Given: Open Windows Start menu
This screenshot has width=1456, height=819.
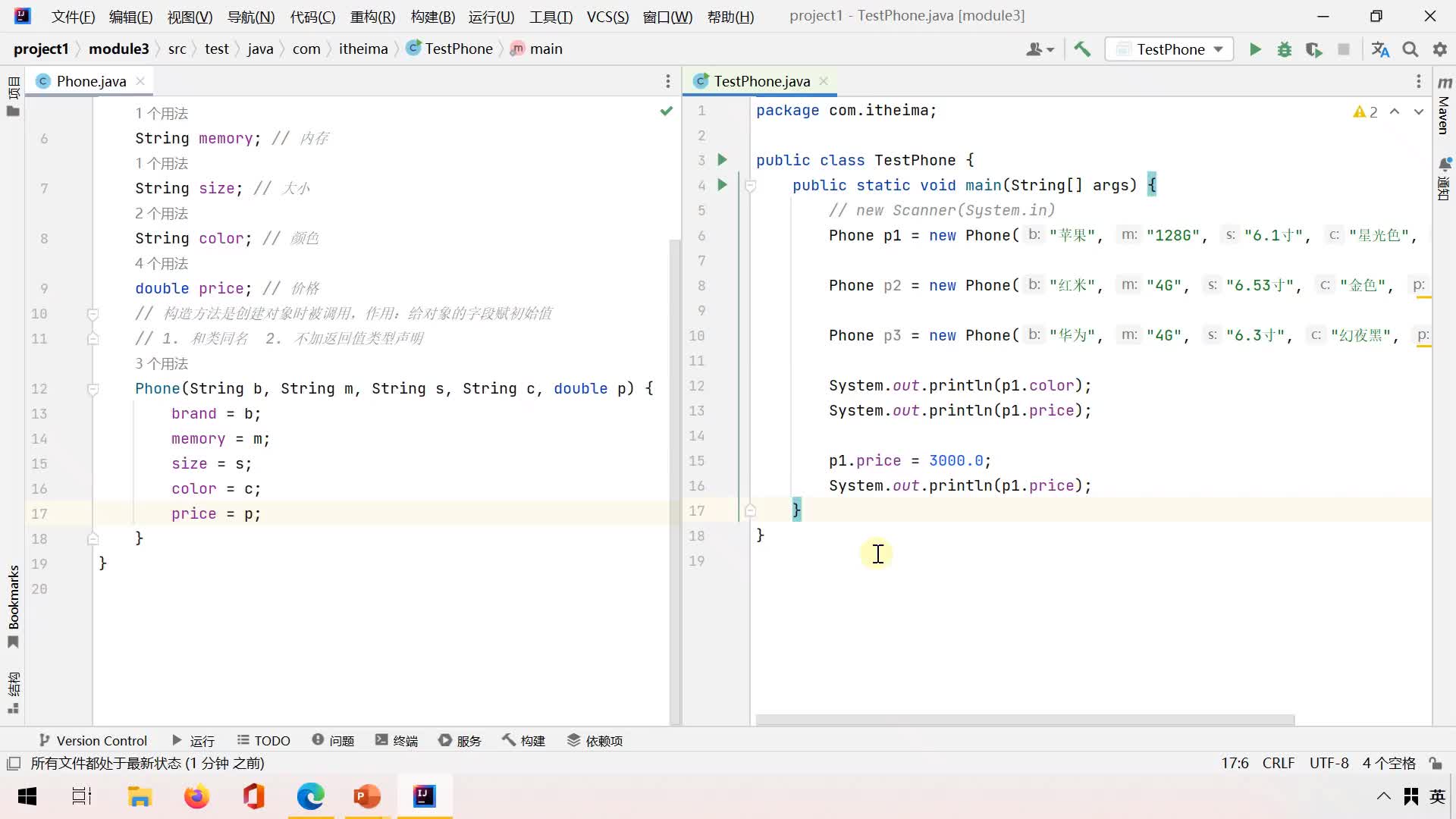Looking at the screenshot, I should pyautogui.click(x=28, y=796).
